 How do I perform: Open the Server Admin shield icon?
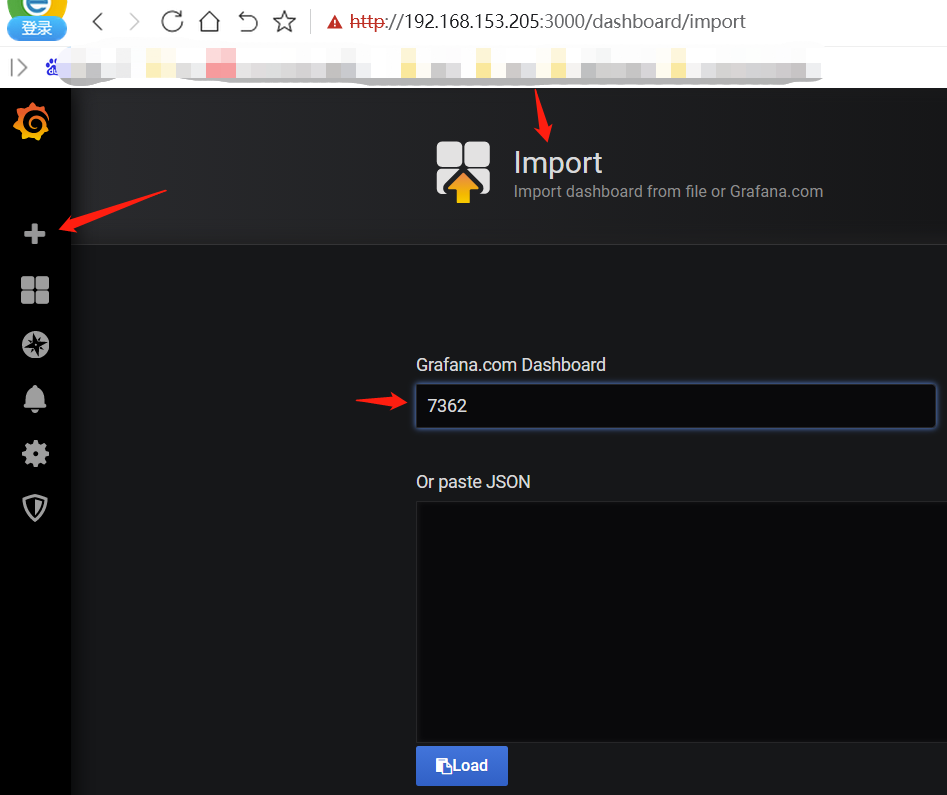click(35, 507)
